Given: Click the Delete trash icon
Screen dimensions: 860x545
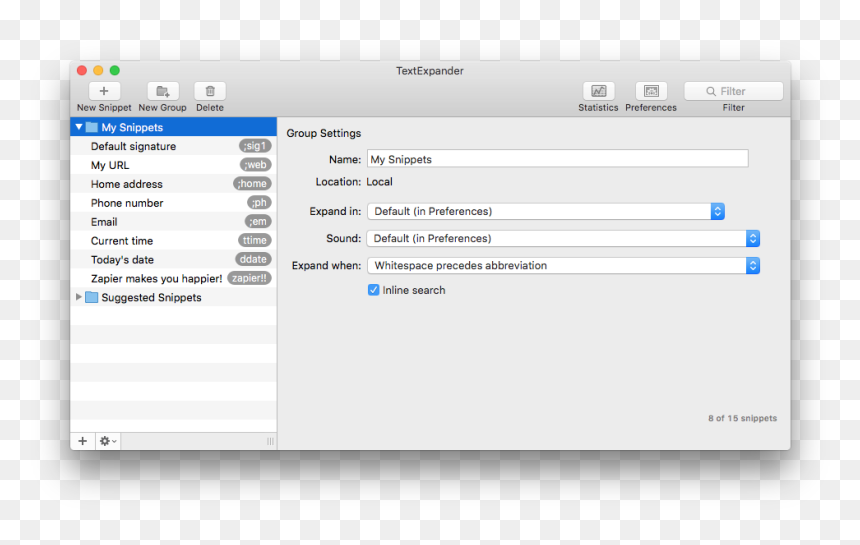Looking at the screenshot, I should point(210,91).
